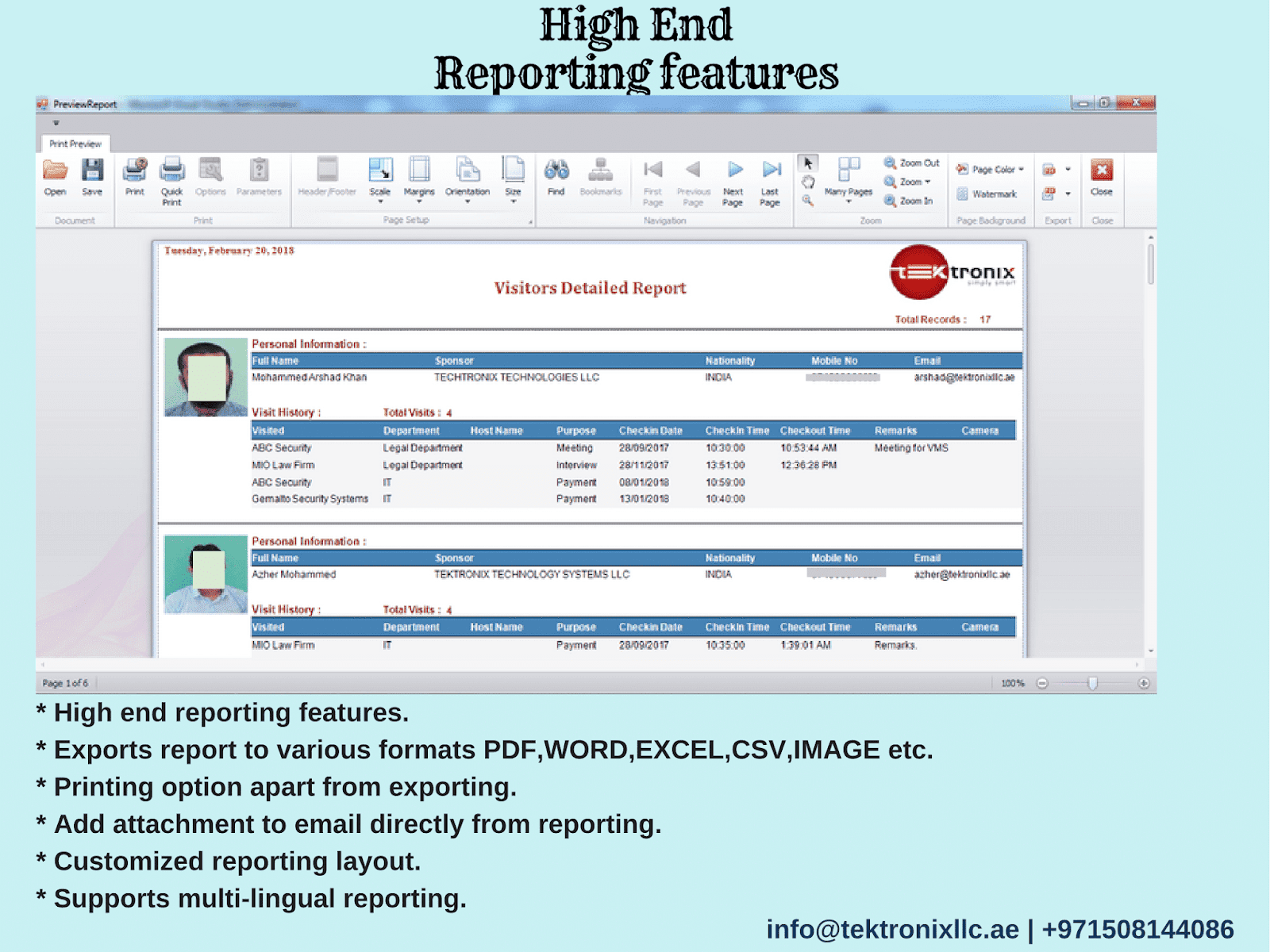Viewport: 1270px width, 952px height.
Task: Click 'Gemalto Security Systems' visited row
Action: tap(310, 499)
